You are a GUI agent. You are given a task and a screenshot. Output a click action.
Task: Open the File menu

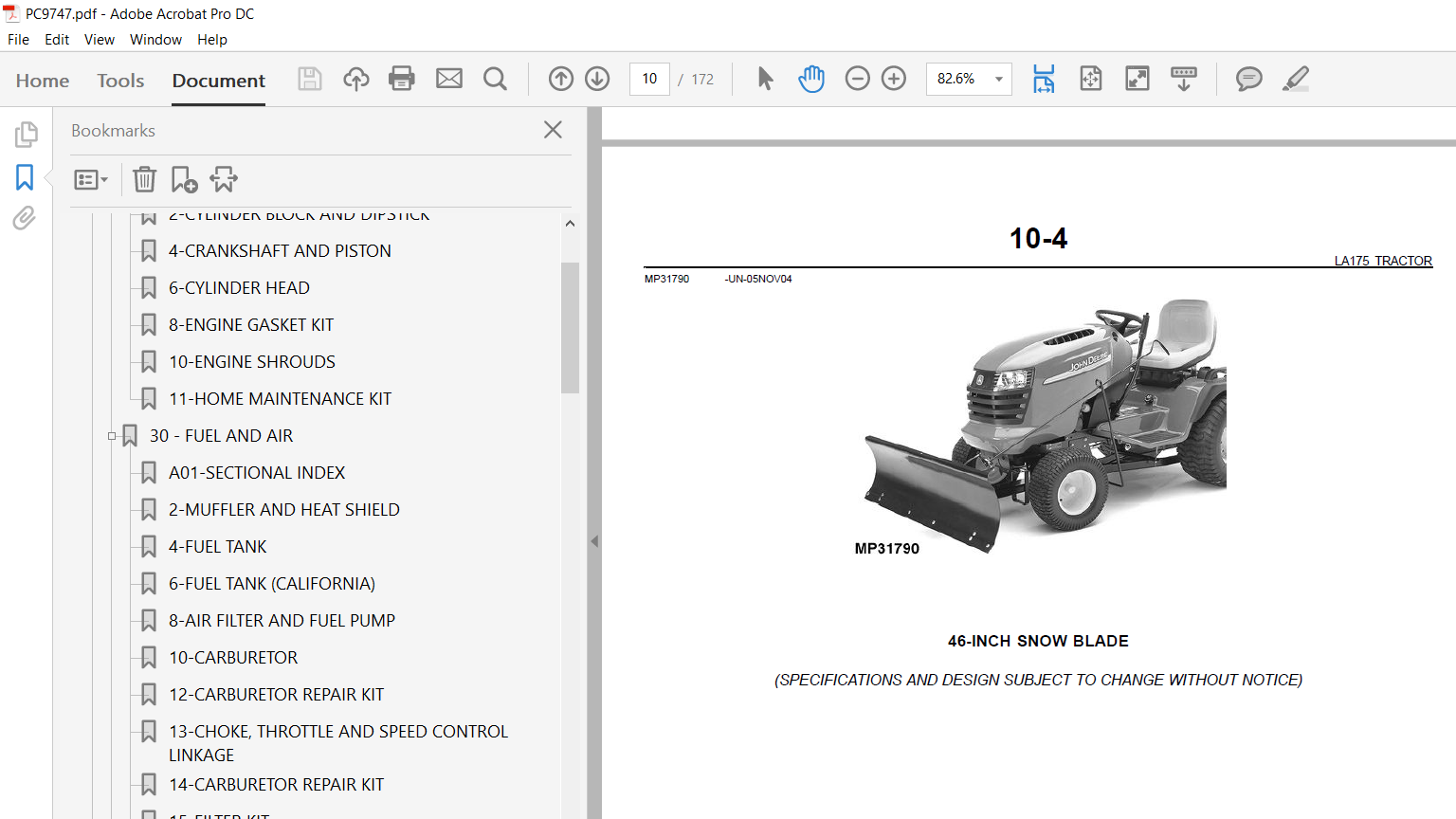(x=18, y=40)
